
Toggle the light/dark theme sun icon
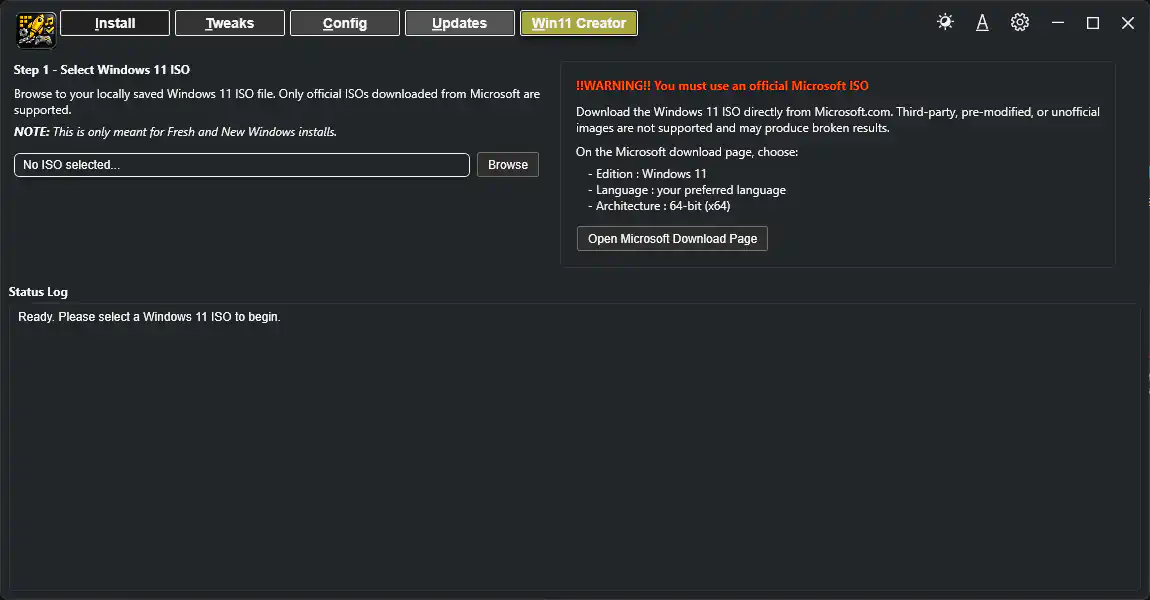click(945, 22)
